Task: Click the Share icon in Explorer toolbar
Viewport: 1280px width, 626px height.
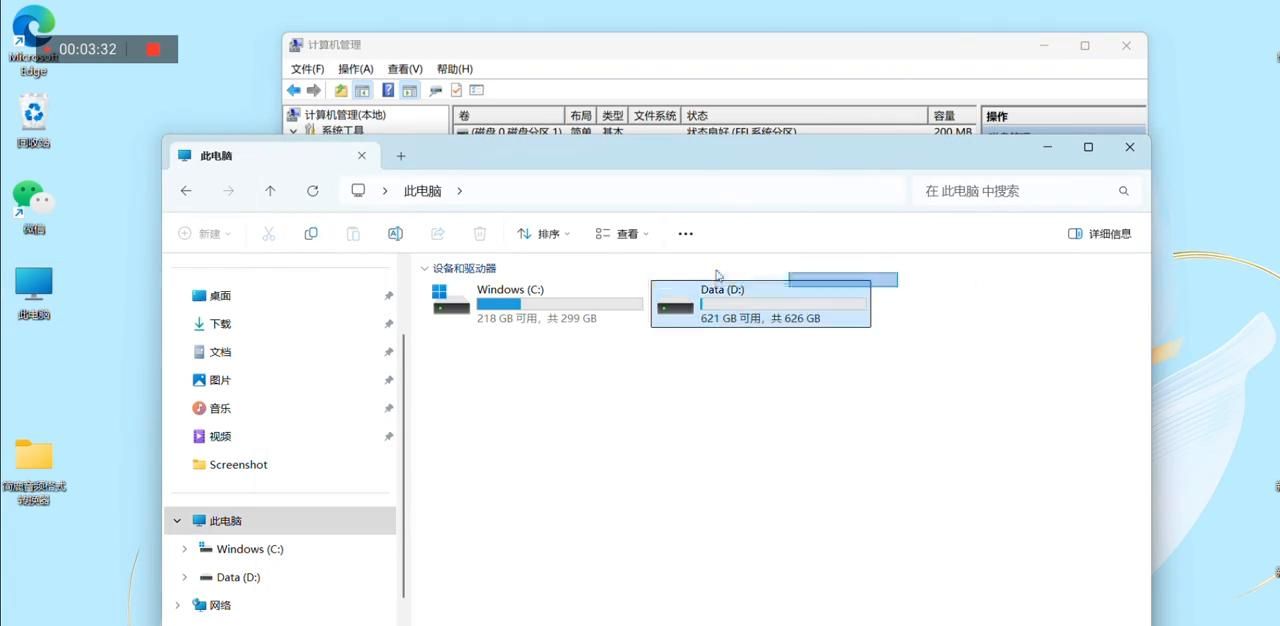Action: (x=437, y=233)
